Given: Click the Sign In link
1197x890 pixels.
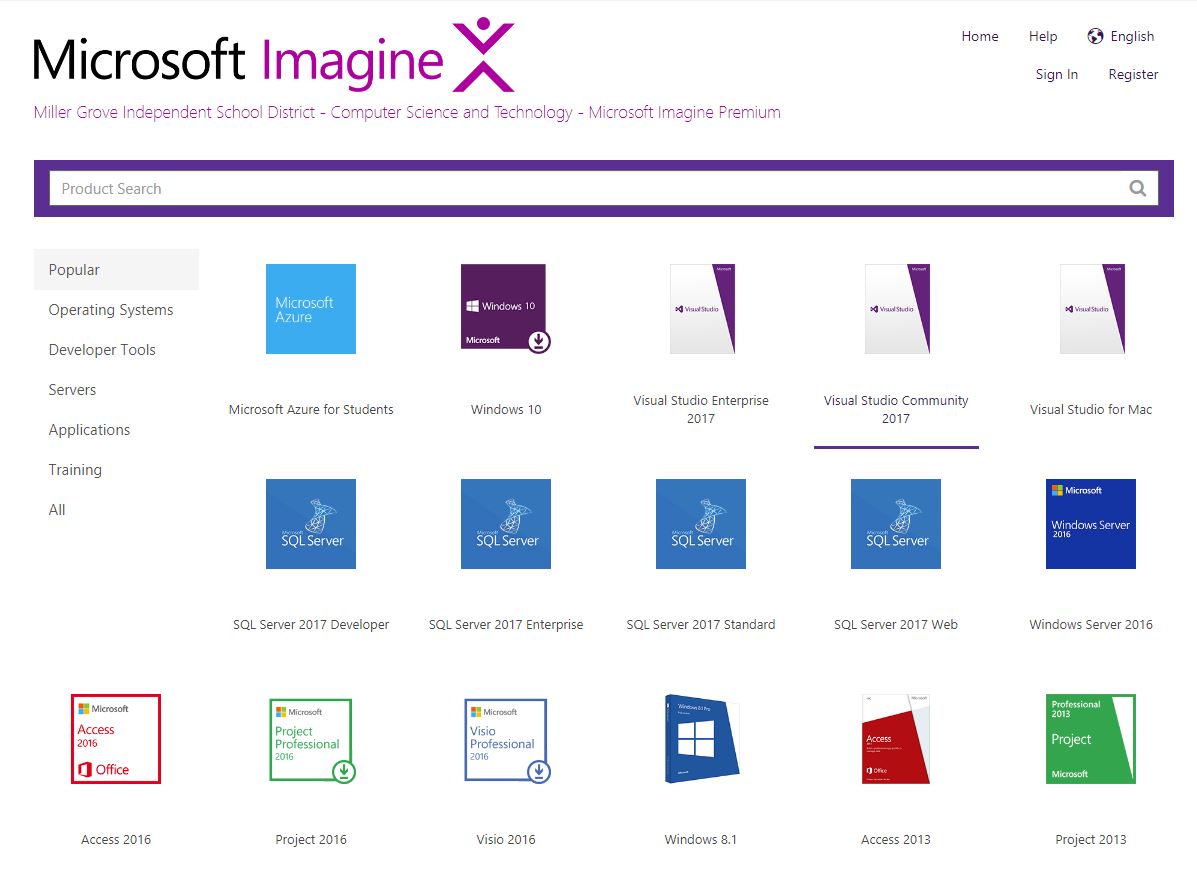Looking at the screenshot, I should click(x=1057, y=74).
